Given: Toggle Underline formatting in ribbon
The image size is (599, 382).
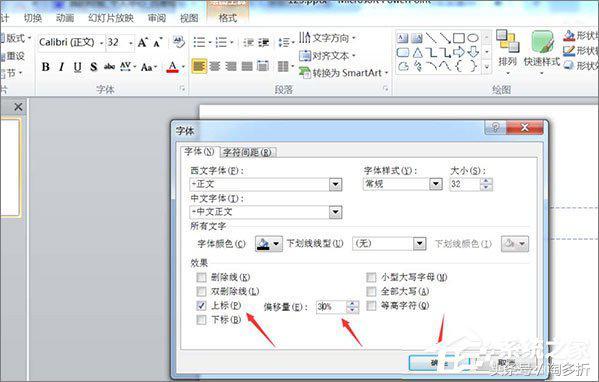Looking at the screenshot, I should (77, 67).
